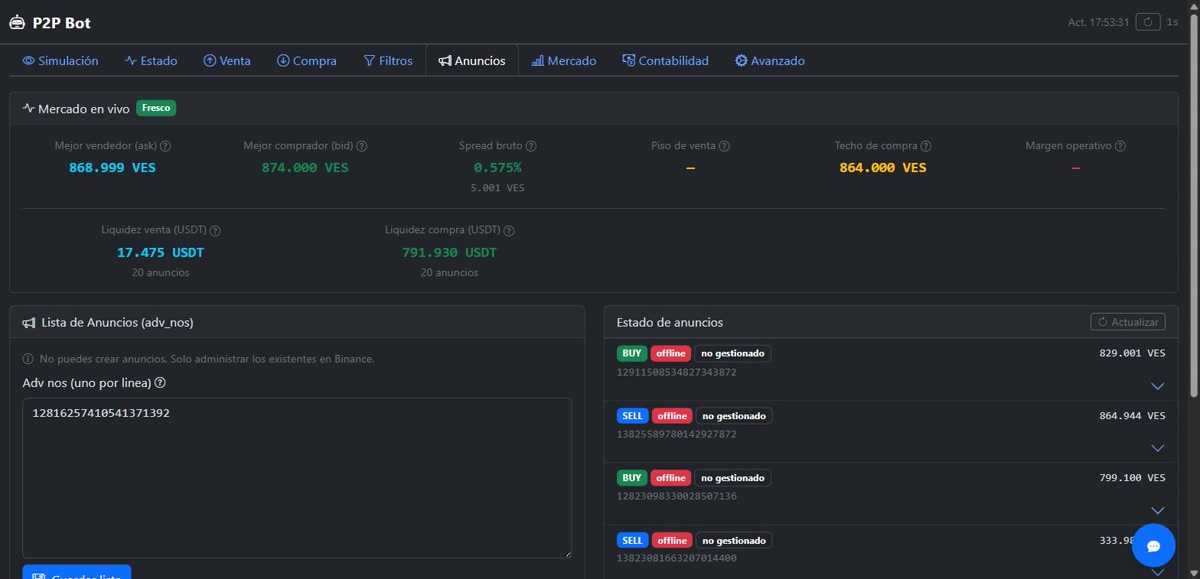The width and height of the screenshot is (1200, 579).
Task: Click help icon beside Spread bruto
Action: click(531, 146)
